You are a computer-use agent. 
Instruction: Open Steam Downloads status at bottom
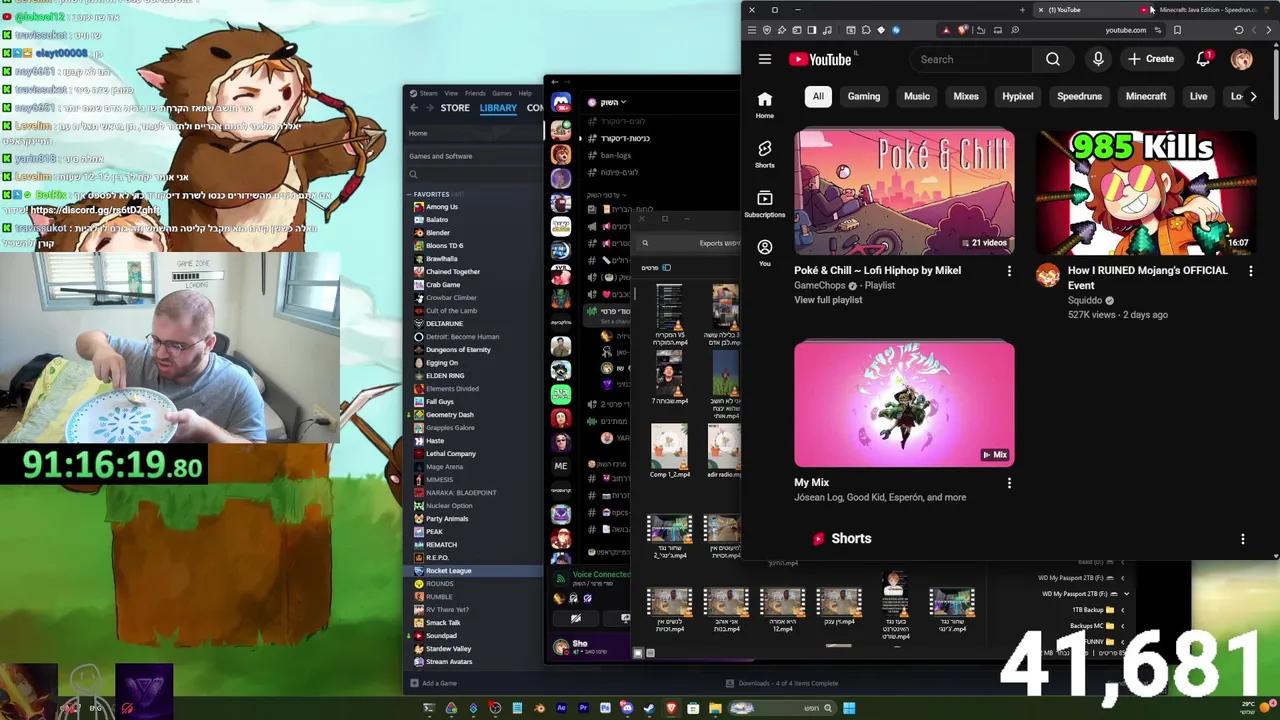[x=783, y=683]
